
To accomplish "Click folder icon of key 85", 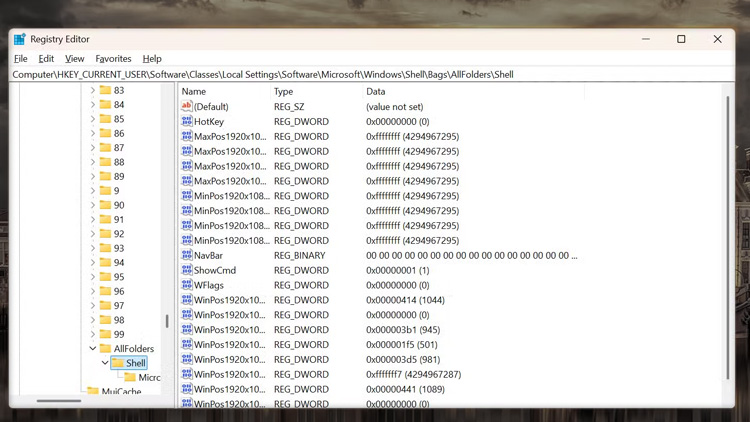I will point(105,119).
